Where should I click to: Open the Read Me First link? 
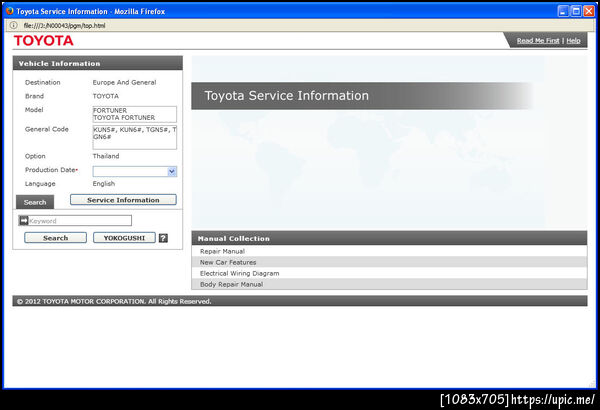[538, 41]
